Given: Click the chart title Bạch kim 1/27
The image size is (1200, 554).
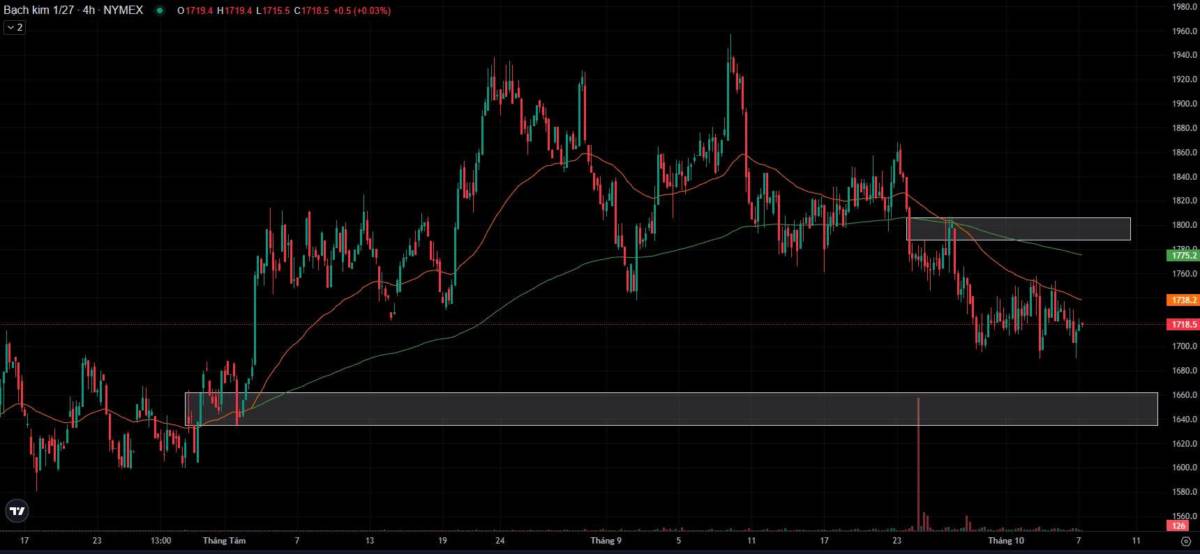Looking at the screenshot, I should [37, 10].
